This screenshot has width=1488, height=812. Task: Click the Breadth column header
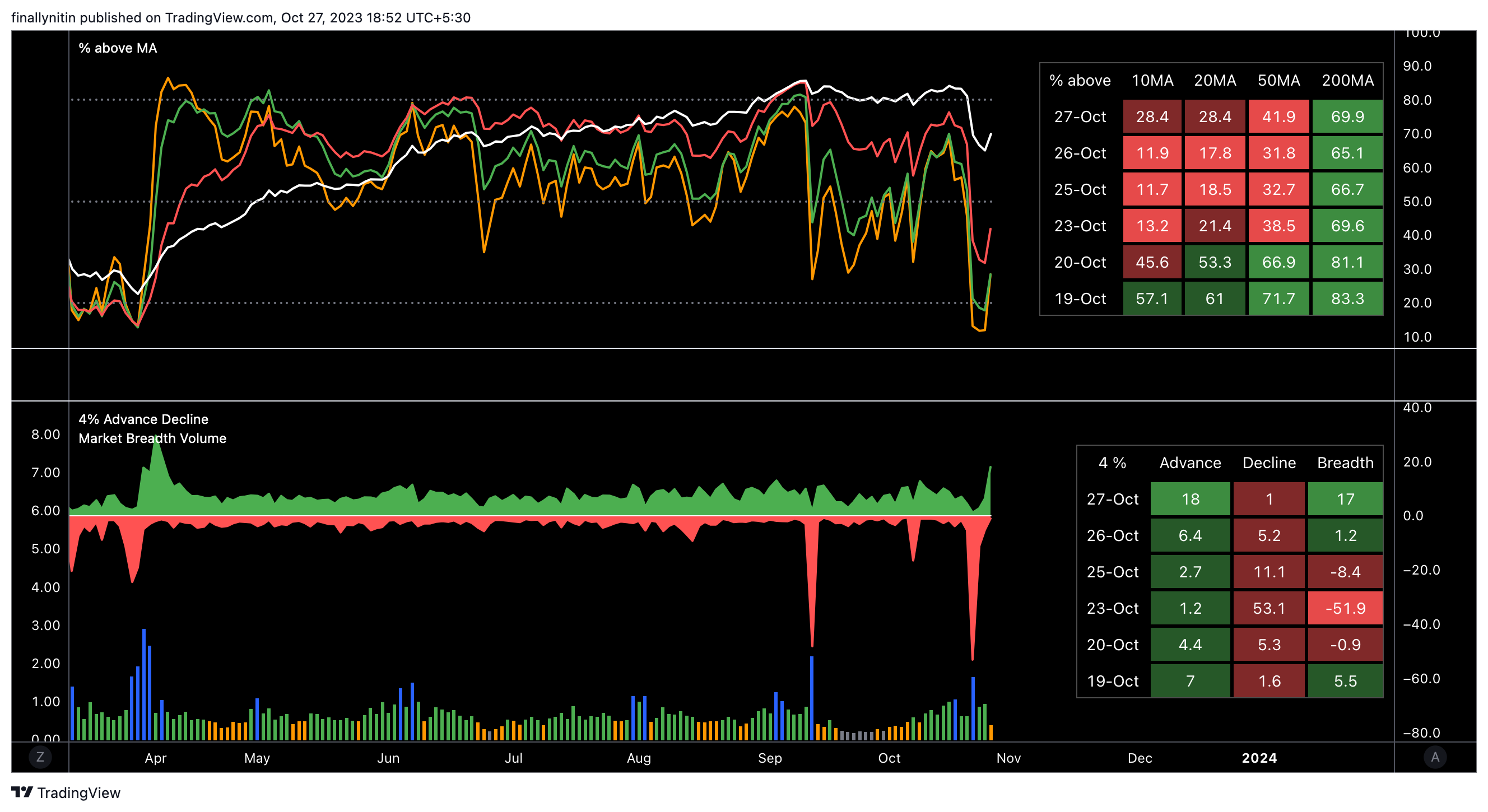click(1345, 463)
